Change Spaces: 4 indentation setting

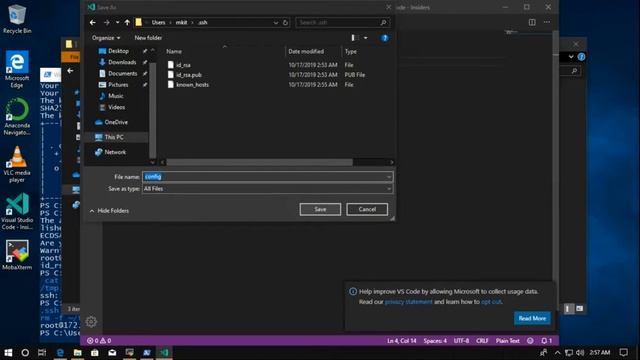click(x=435, y=341)
